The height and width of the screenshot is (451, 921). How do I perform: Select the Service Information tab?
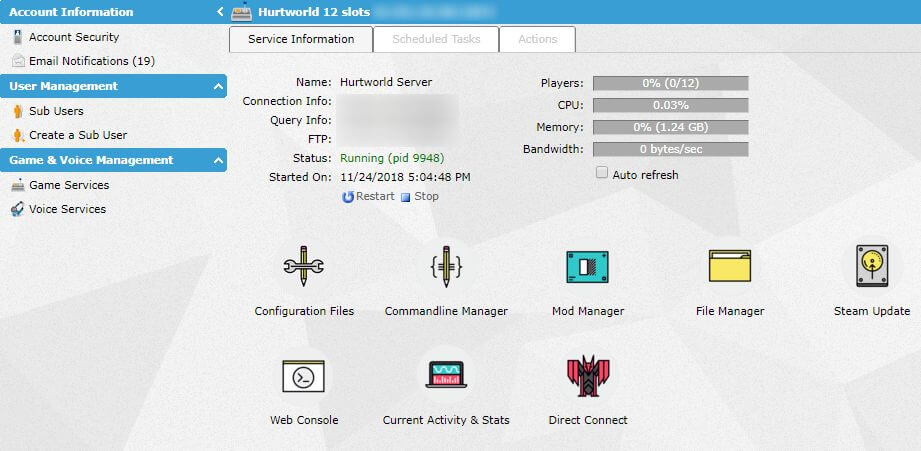click(301, 39)
